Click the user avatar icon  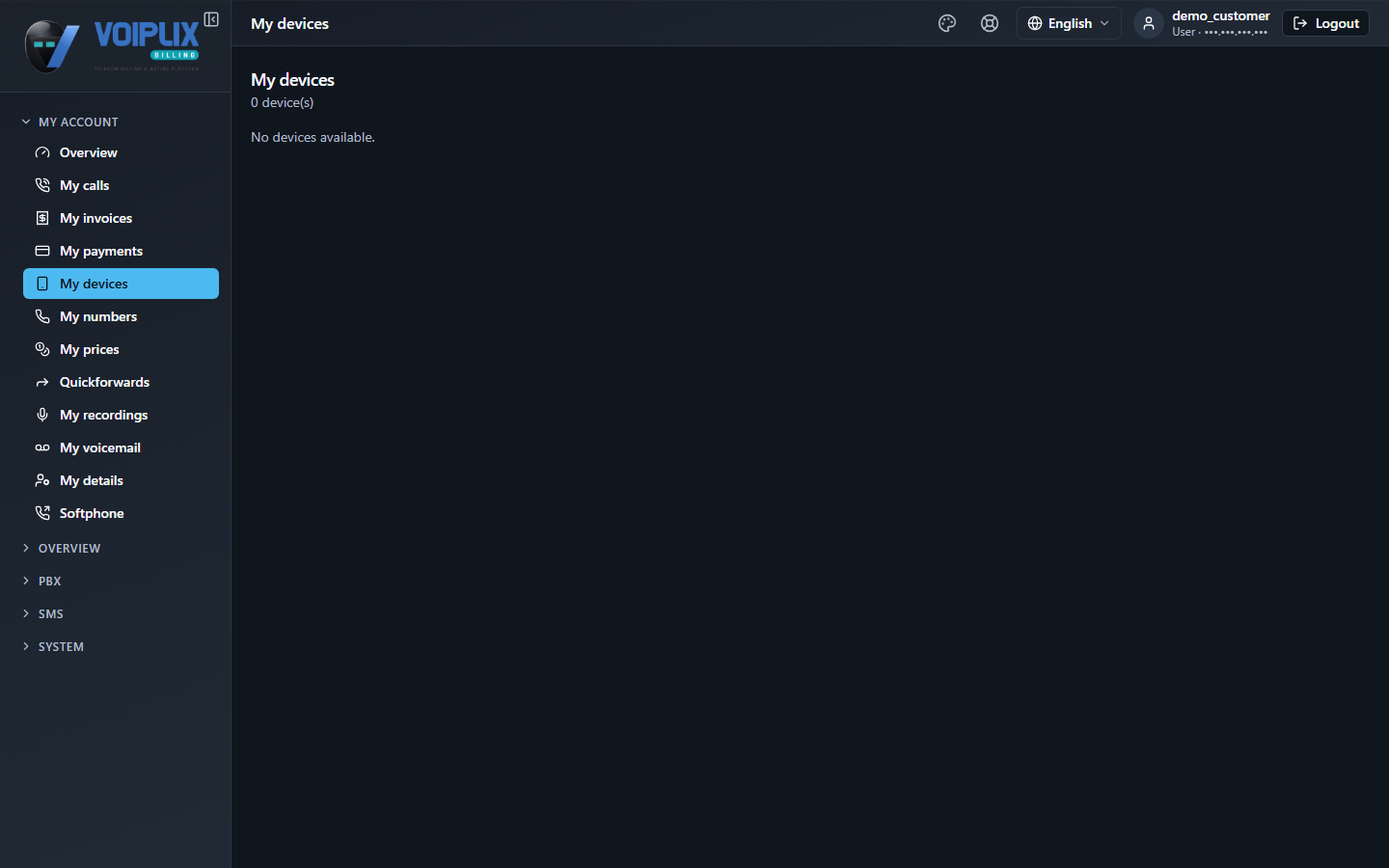[1149, 23]
